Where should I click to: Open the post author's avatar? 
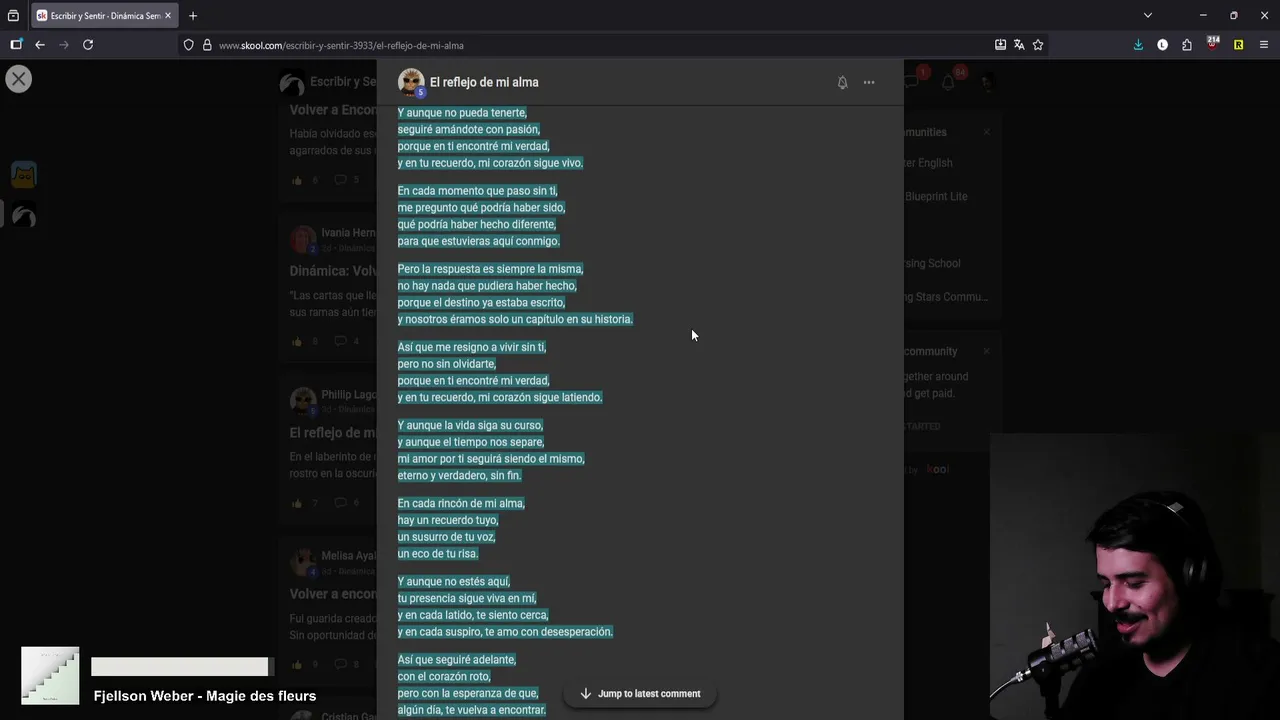pos(411,82)
